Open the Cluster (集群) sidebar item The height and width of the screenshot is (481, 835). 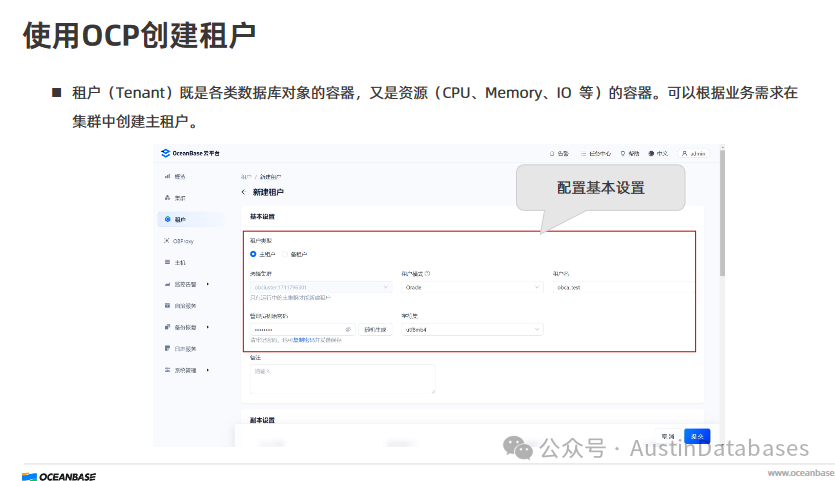pos(176,198)
